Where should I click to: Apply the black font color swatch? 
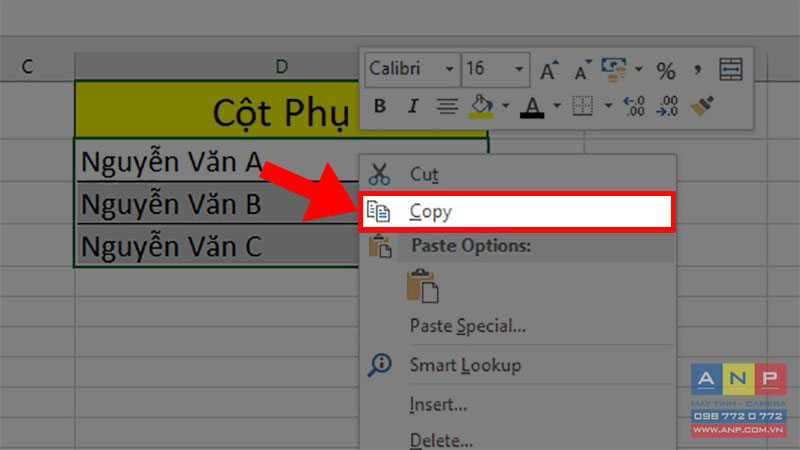[x=533, y=106]
